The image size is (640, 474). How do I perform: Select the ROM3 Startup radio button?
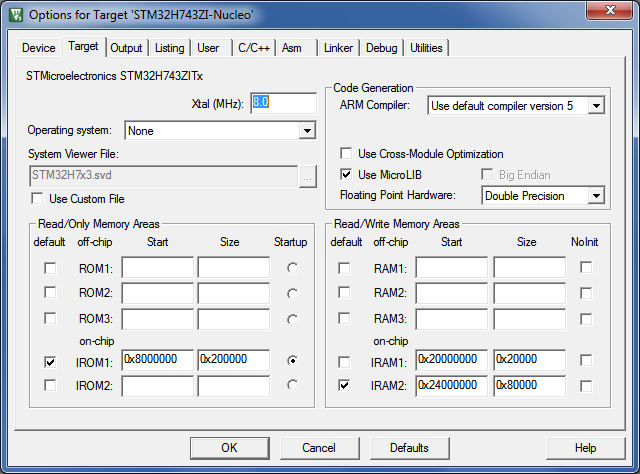coord(292,319)
